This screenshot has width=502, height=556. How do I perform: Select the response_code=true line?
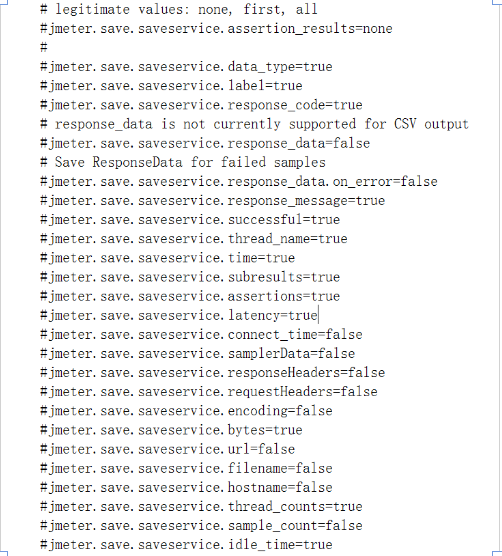pos(201,105)
